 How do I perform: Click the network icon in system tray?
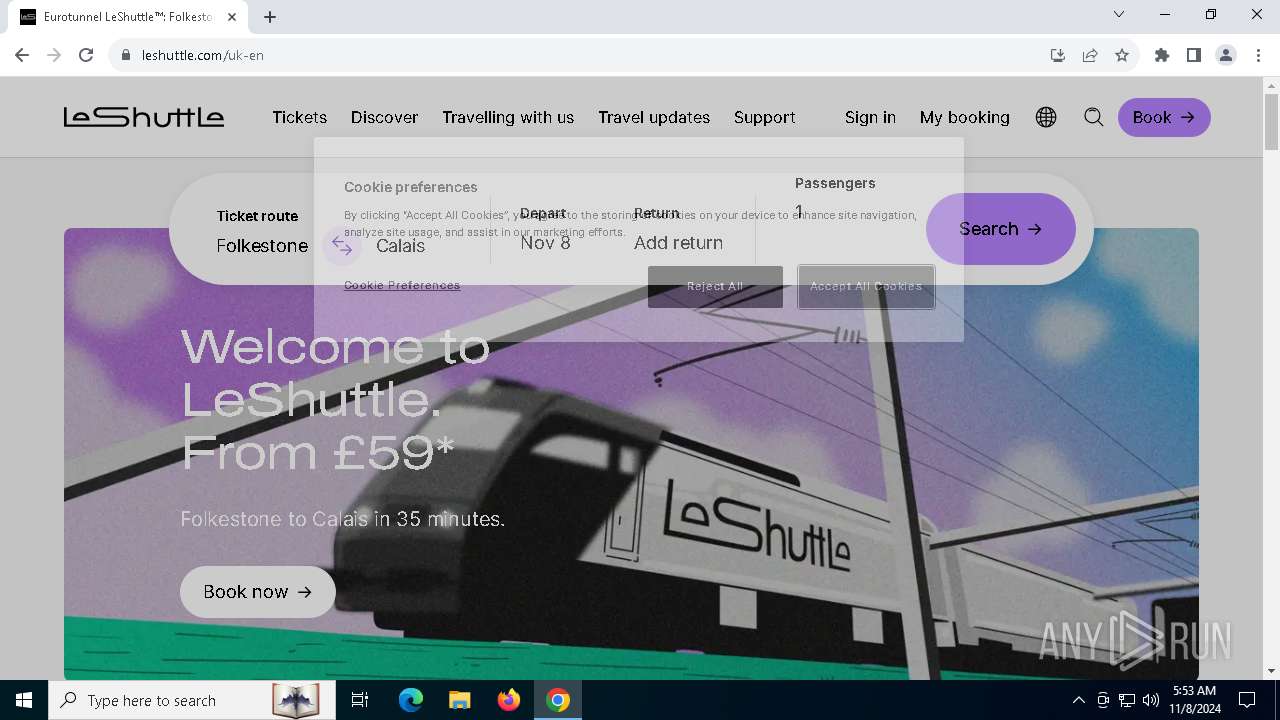[1127, 700]
